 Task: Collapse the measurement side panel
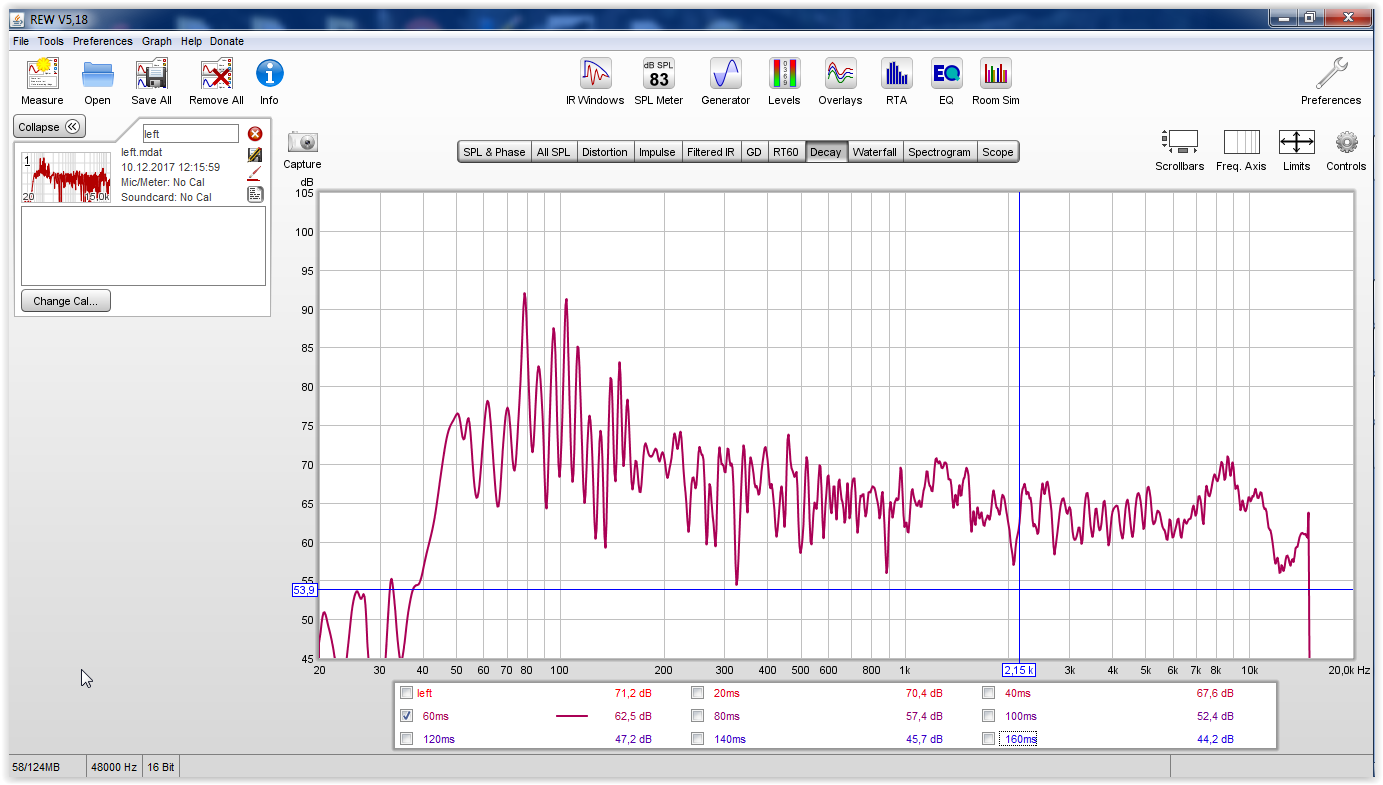tap(48, 127)
